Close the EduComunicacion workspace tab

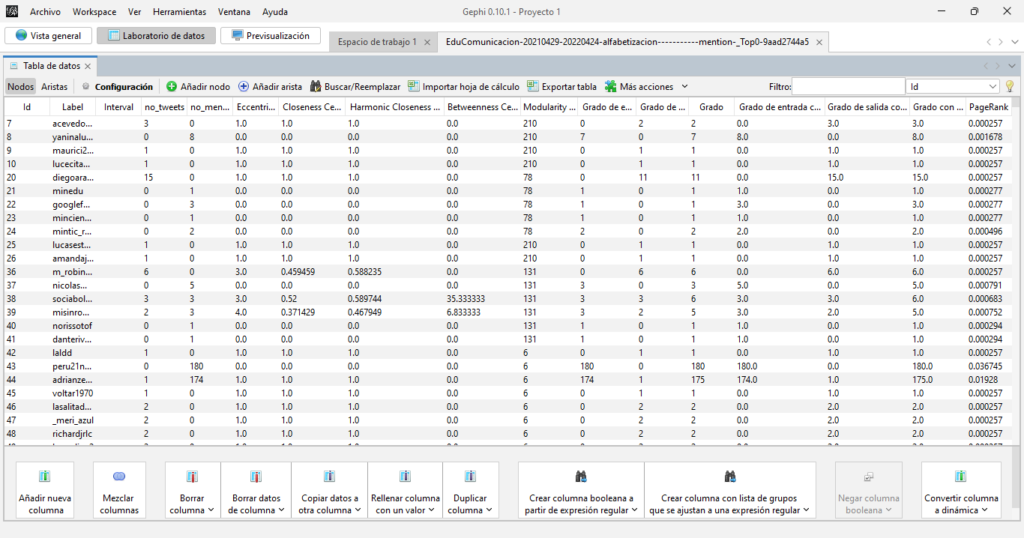(x=819, y=42)
